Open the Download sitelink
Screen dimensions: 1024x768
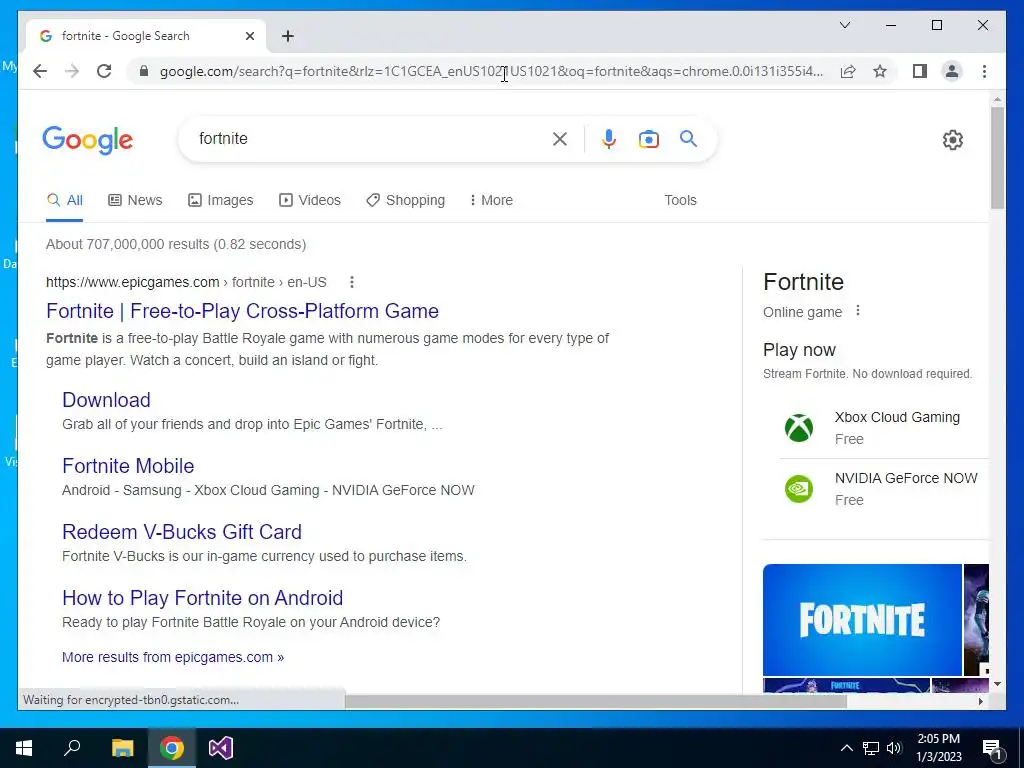(x=106, y=400)
